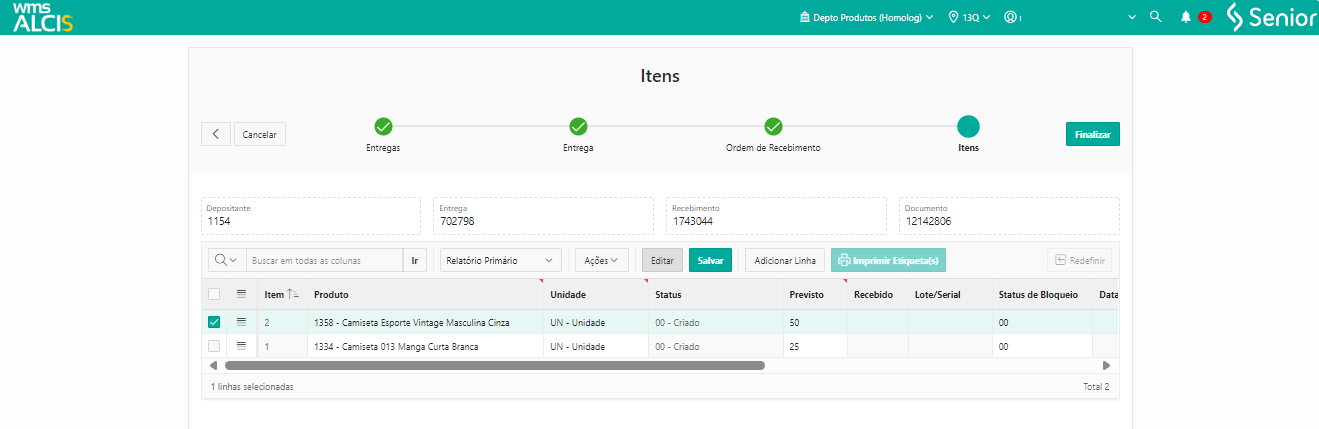
Task: Open the Relatório Primário report dropdown
Action: tap(501, 260)
